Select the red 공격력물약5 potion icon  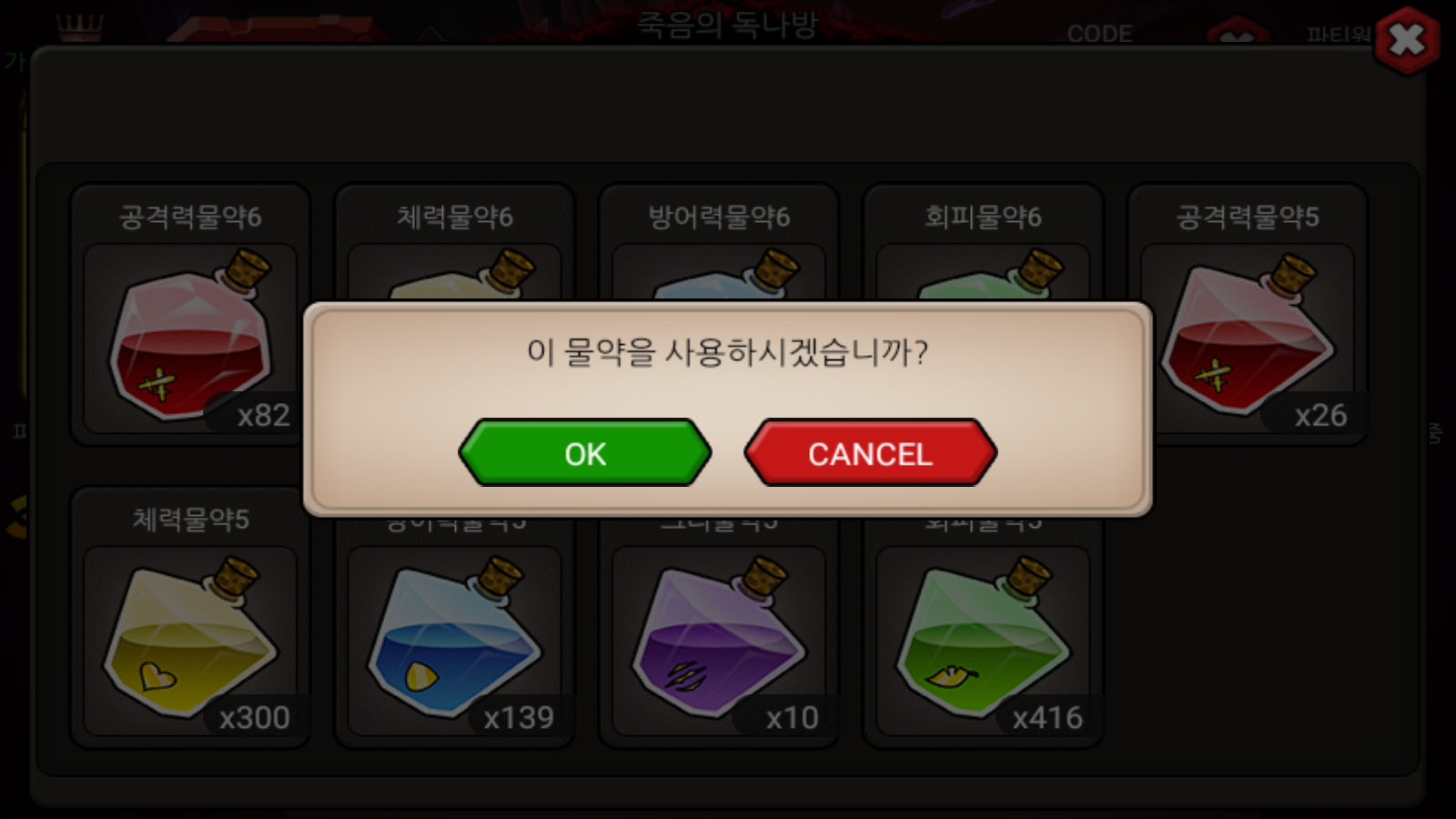tap(1247, 338)
